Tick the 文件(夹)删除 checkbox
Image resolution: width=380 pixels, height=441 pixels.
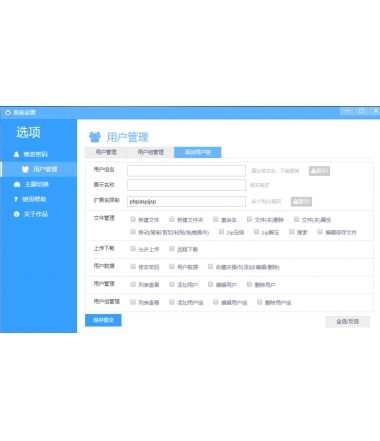[x=249, y=219]
